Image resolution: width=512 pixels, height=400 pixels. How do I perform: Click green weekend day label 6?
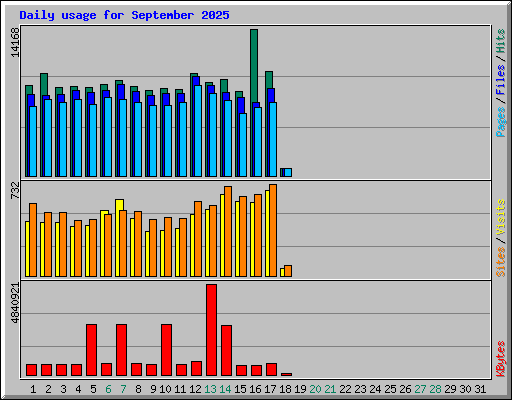(x=108, y=389)
